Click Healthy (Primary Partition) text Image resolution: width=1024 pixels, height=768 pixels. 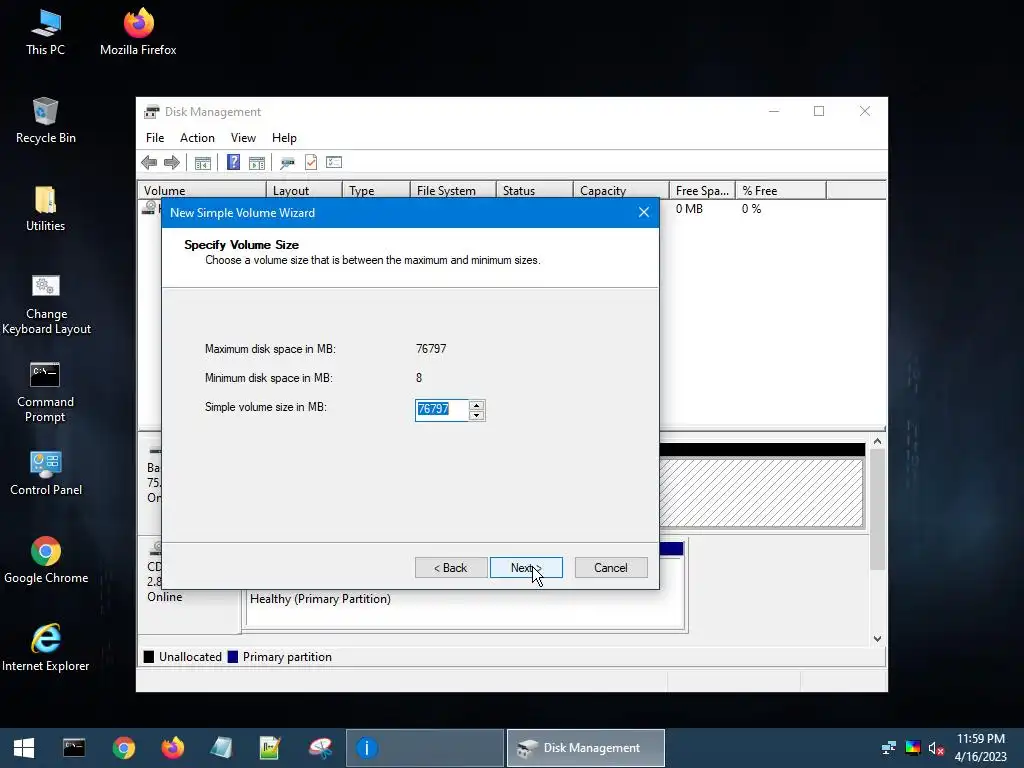(x=320, y=598)
